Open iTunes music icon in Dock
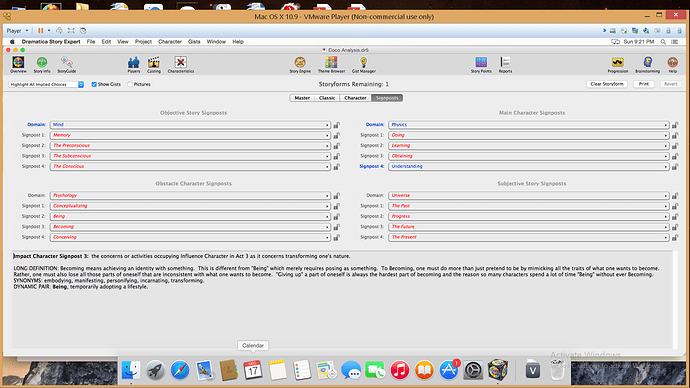The image size is (690, 388). click(400, 370)
